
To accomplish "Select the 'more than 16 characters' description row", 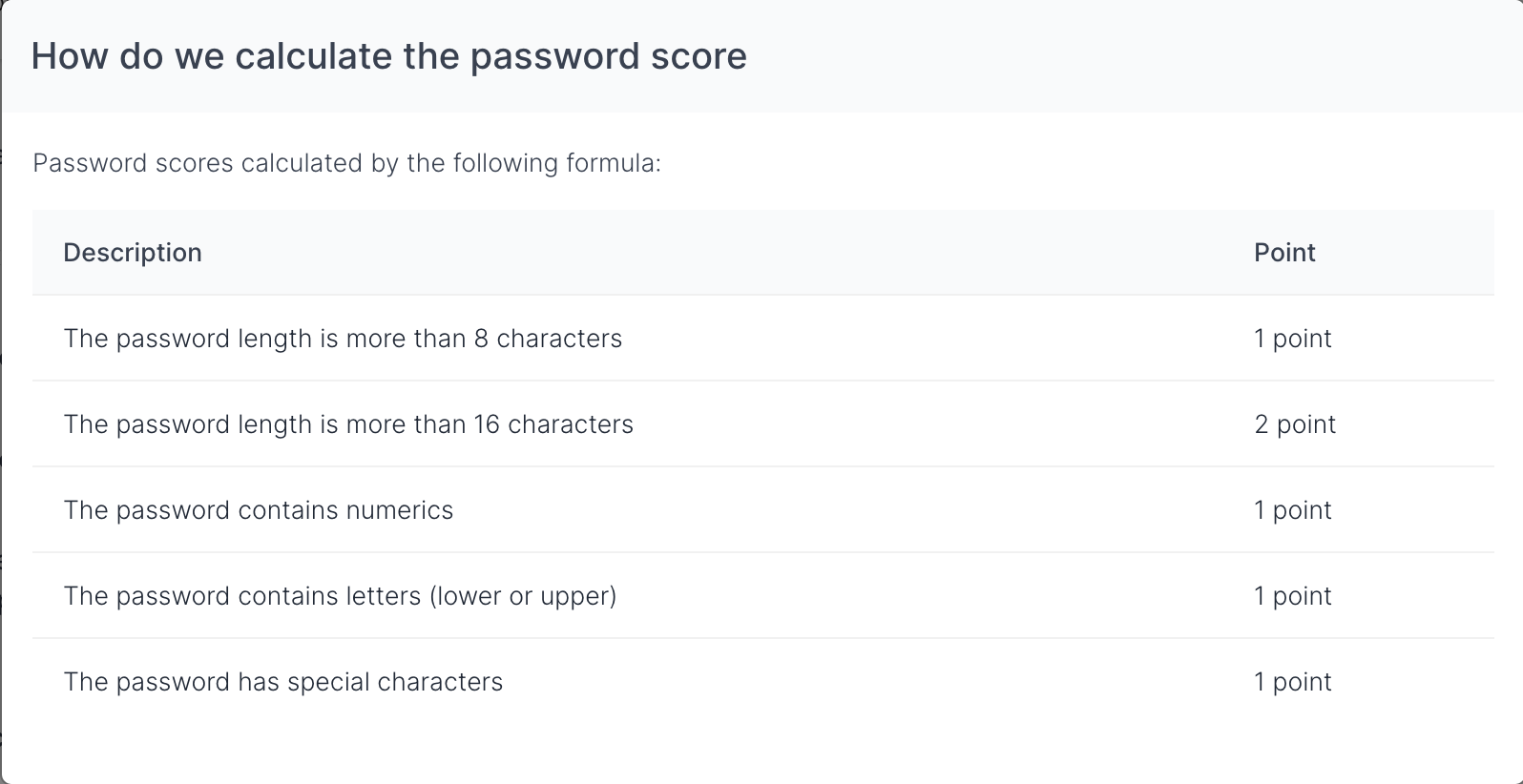I will pos(348,424).
